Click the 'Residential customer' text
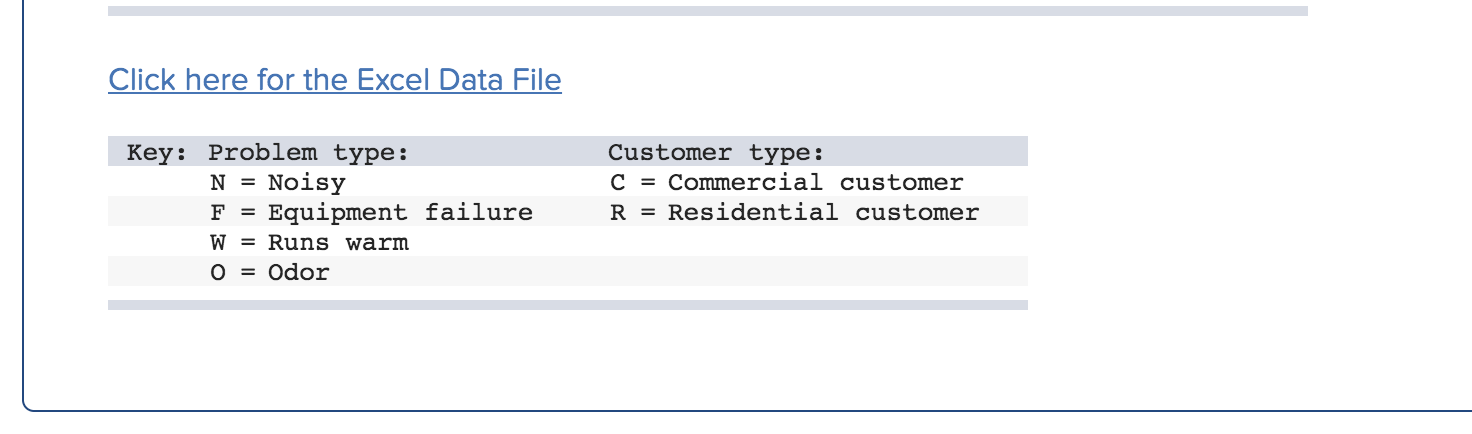Screen dimensions: 1472x434 click(x=824, y=213)
